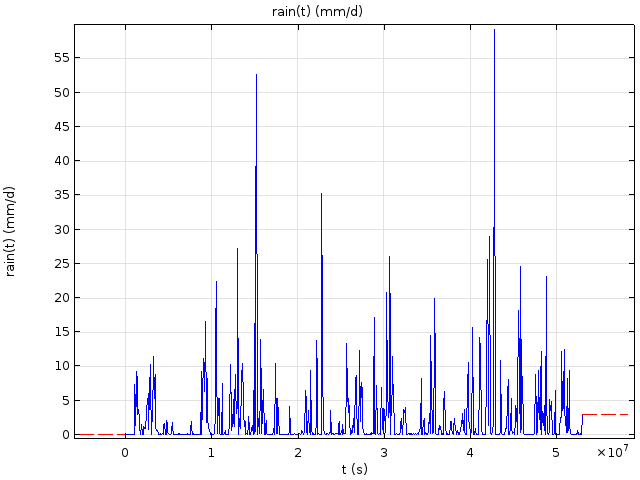The height and width of the screenshot is (480, 640).
Task: Click the x-axis tick label 0
Action: pyautogui.click(x=125, y=453)
